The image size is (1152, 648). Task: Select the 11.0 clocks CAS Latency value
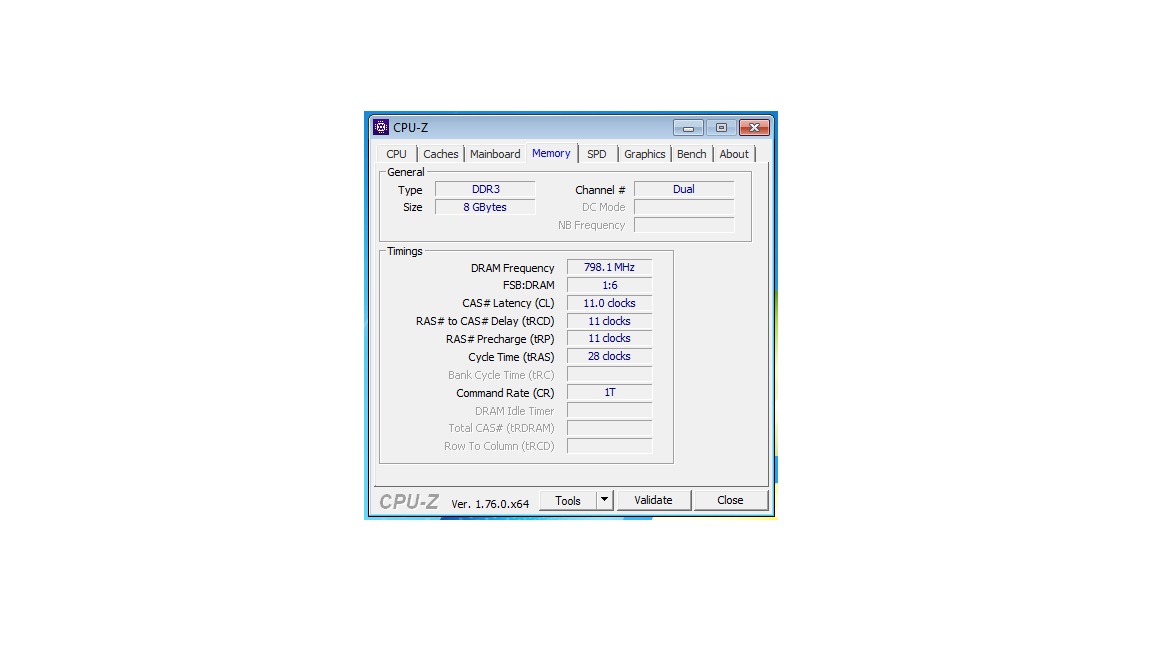[609, 303]
